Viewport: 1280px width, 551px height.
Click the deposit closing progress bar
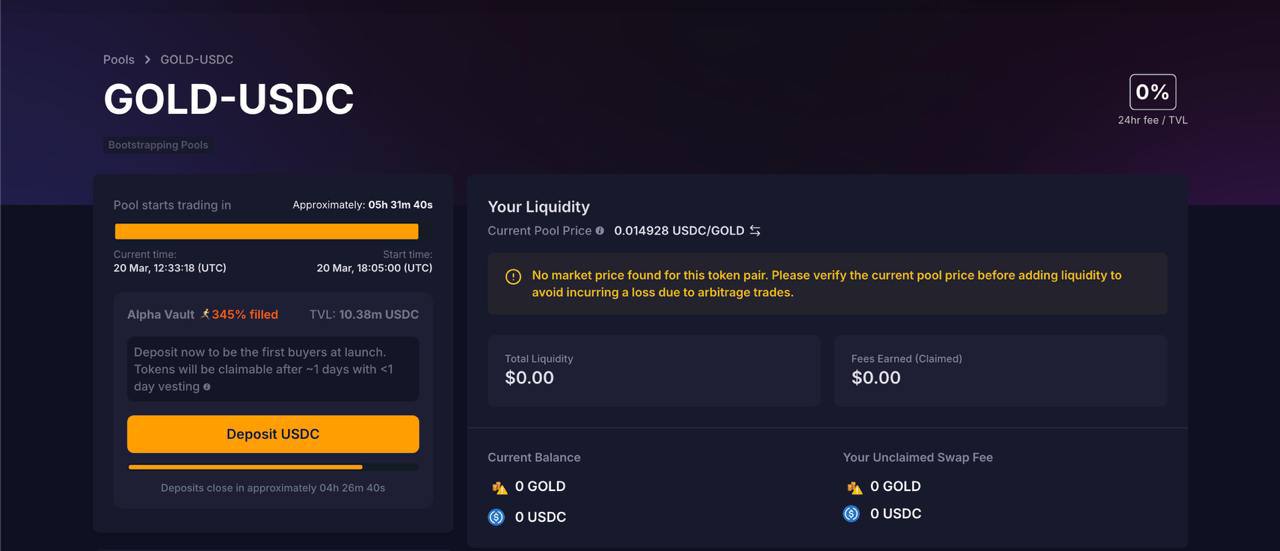pos(273,467)
